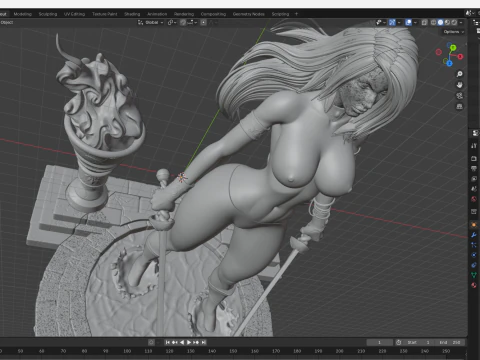Open the snapping options dropdown
The image size is (480, 360).
click(x=192, y=22)
